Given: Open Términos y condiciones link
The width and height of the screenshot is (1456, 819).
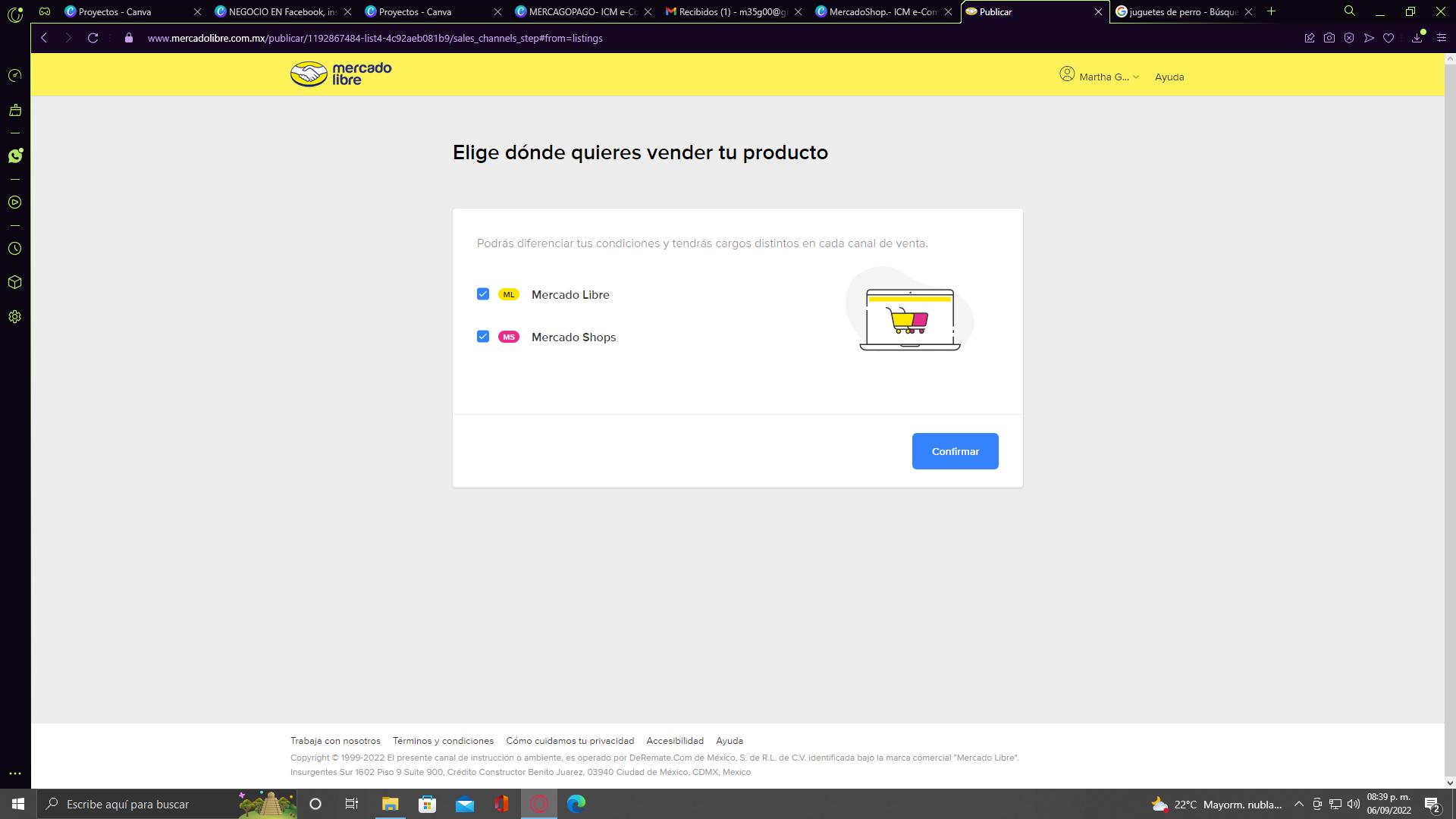Looking at the screenshot, I should coord(443,741).
